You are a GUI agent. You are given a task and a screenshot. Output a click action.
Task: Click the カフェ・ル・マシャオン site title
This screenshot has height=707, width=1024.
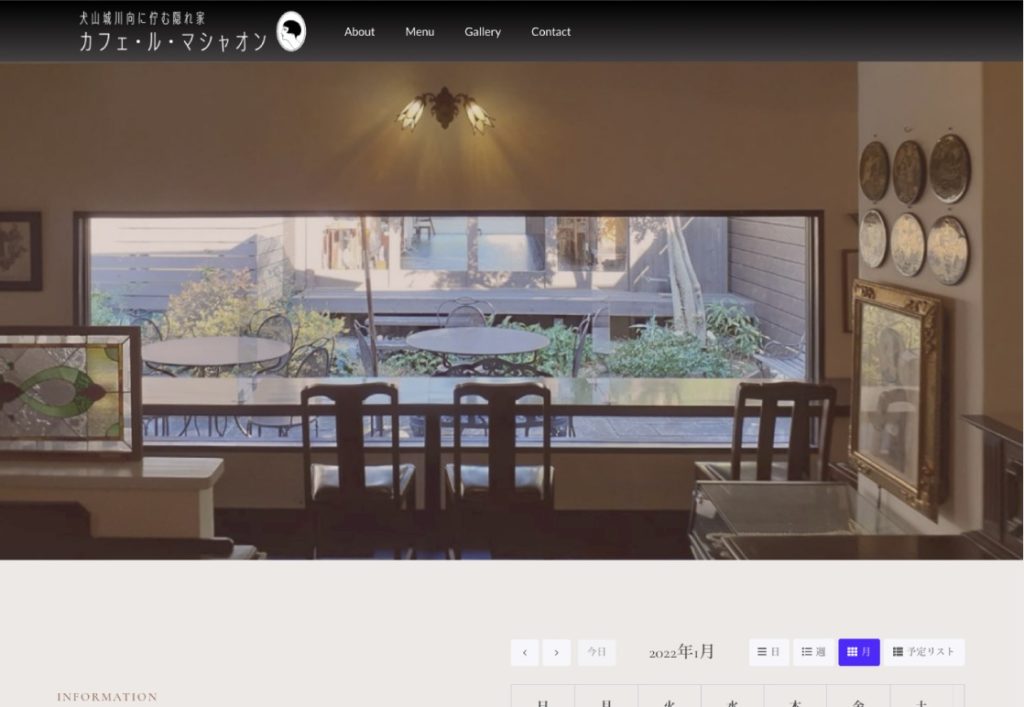(x=173, y=42)
